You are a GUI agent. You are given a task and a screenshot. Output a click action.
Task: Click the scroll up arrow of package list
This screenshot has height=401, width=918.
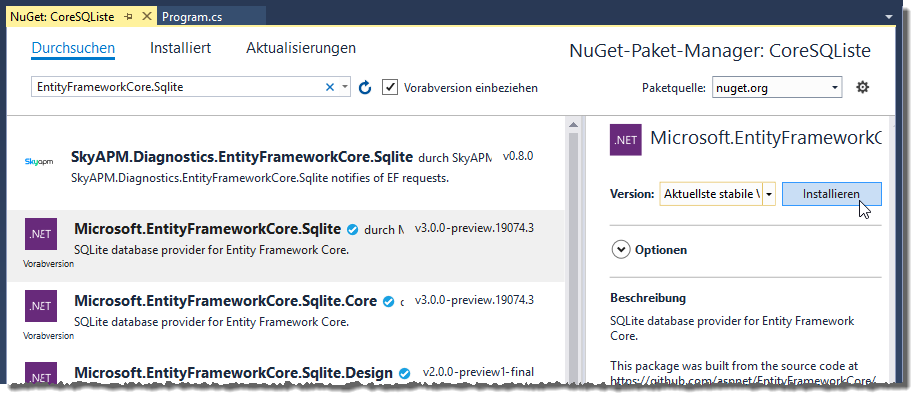point(573,124)
